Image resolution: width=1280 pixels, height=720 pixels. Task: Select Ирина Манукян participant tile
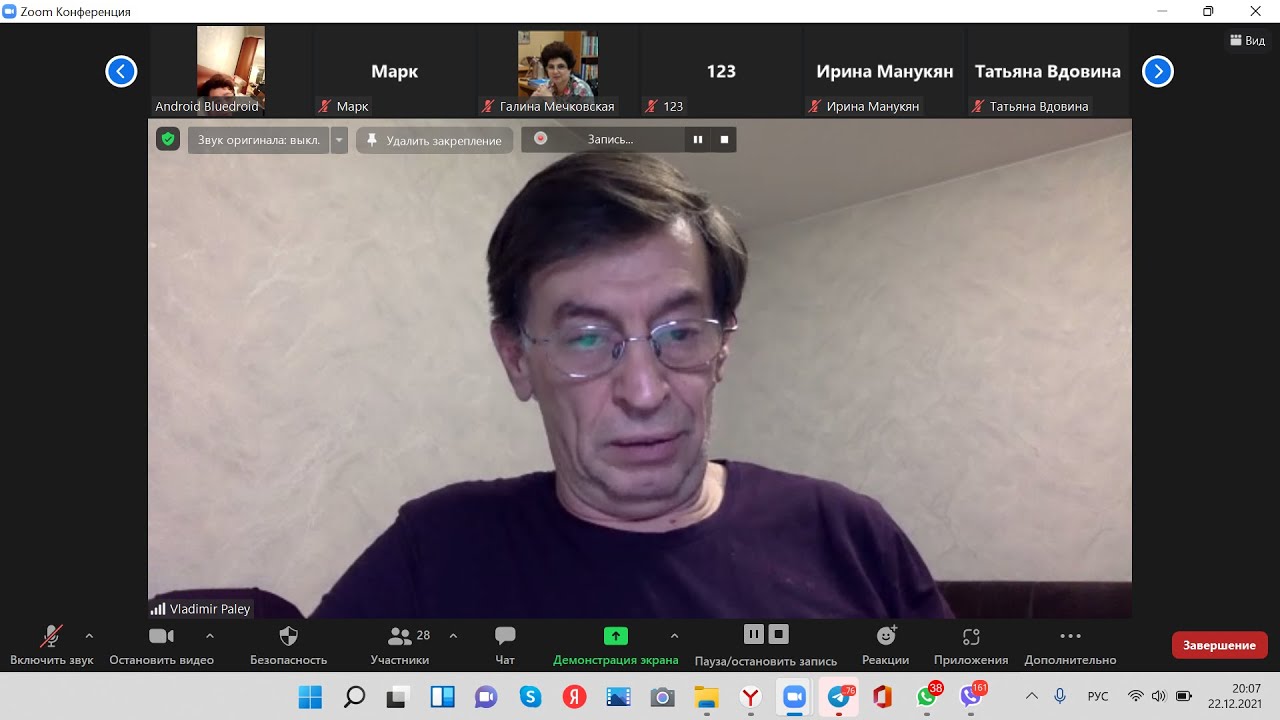[x=884, y=71]
